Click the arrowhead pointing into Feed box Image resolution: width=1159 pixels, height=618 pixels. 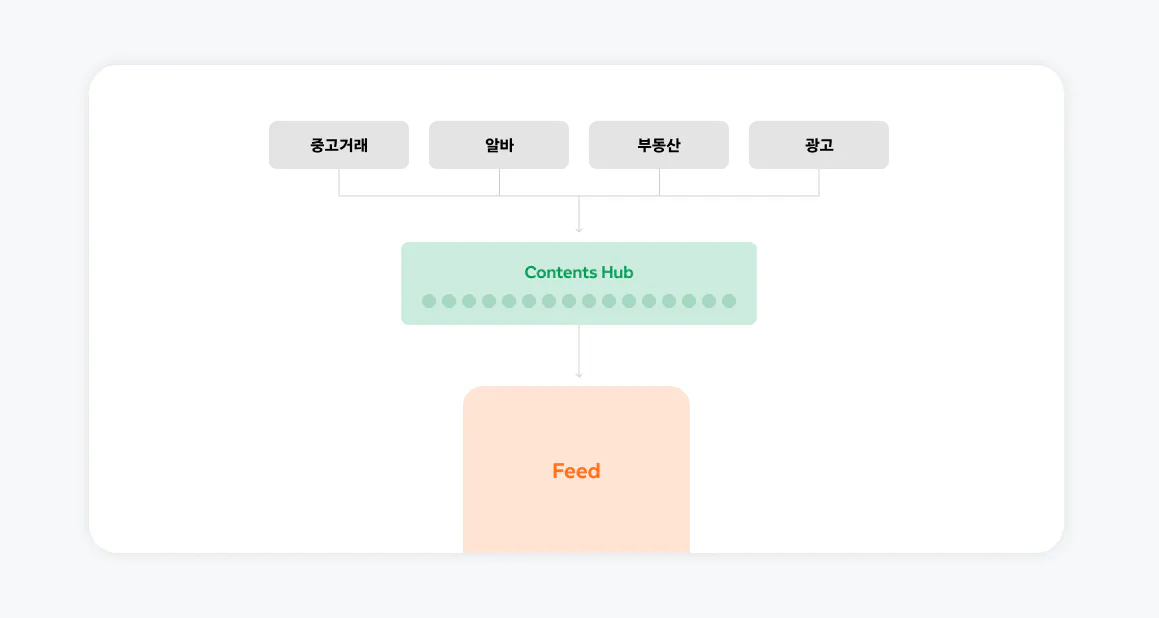coord(579,374)
